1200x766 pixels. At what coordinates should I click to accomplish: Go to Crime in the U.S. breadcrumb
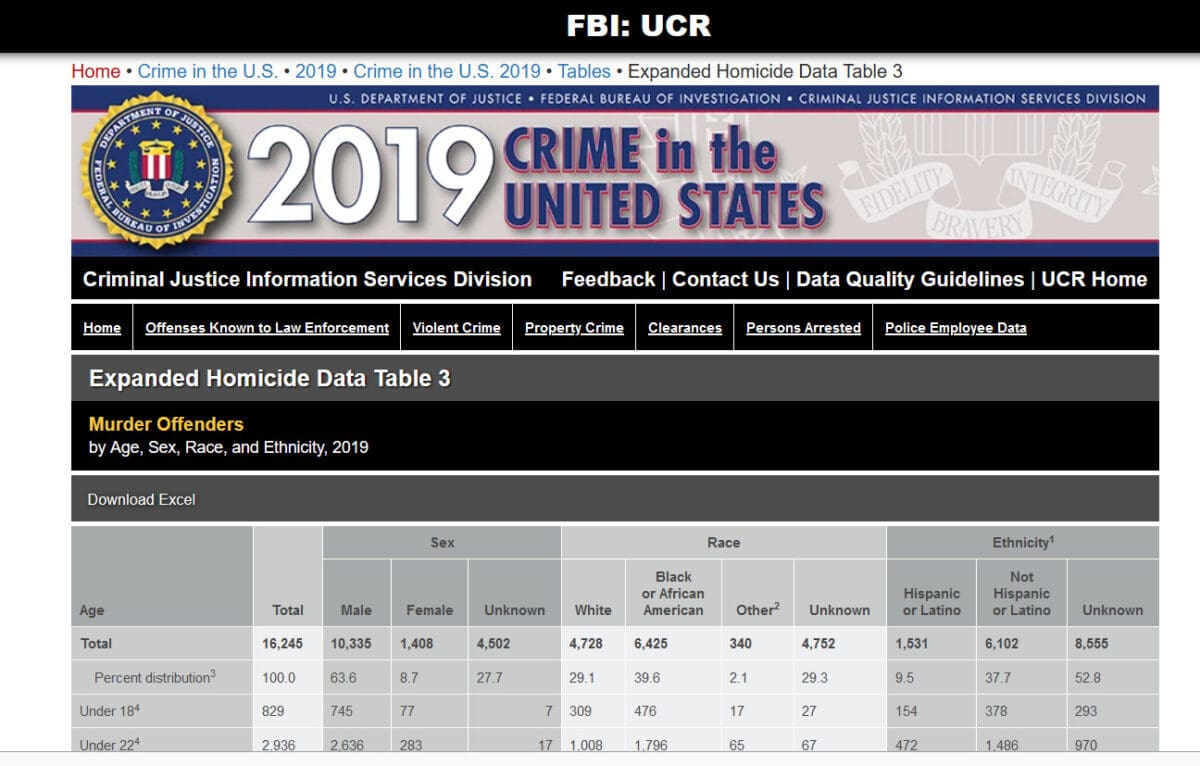[x=208, y=71]
